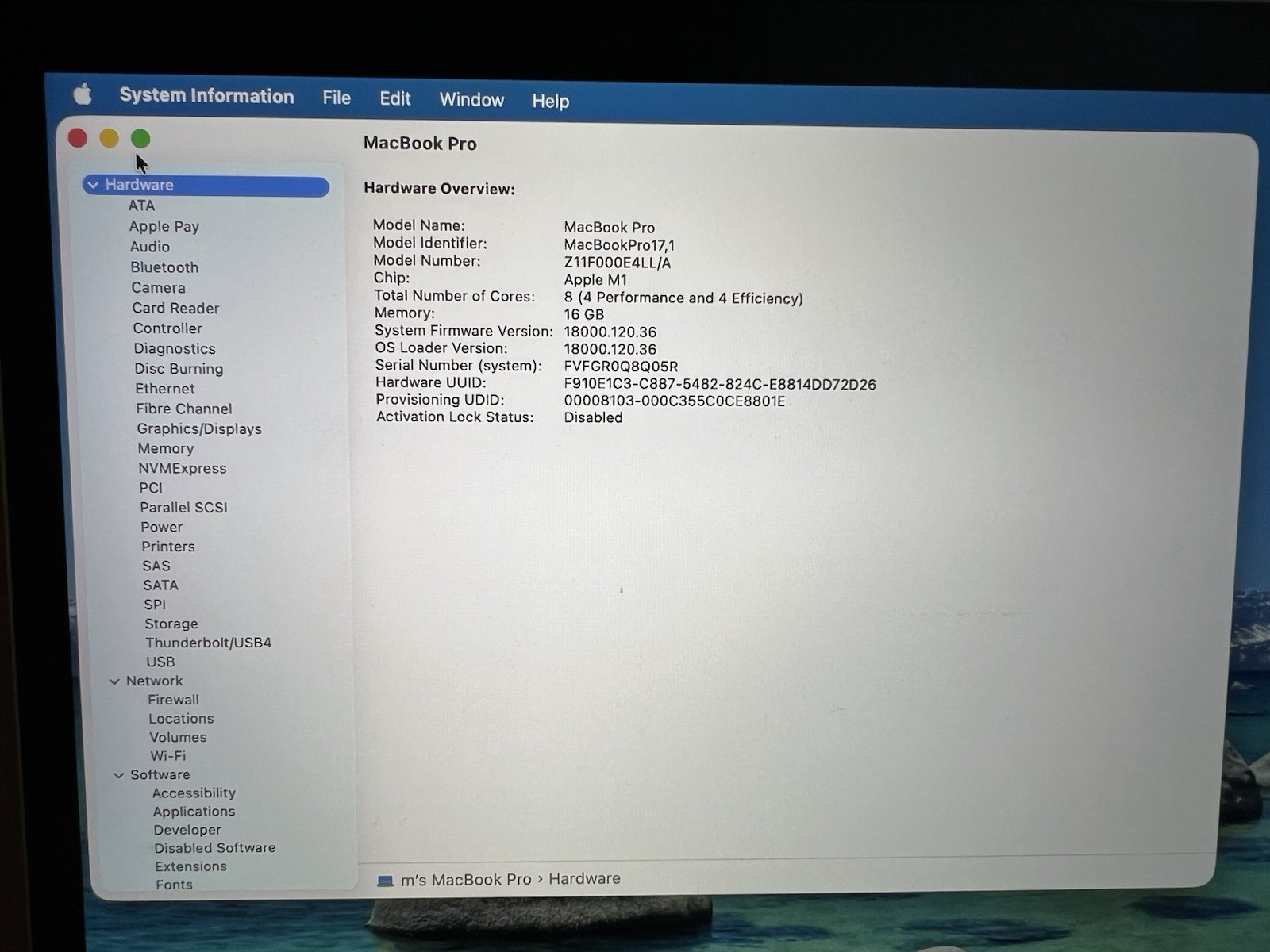The width and height of the screenshot is (1270, 952).
Task: Select Firewall under Network
Action: [x=174, y=700]
